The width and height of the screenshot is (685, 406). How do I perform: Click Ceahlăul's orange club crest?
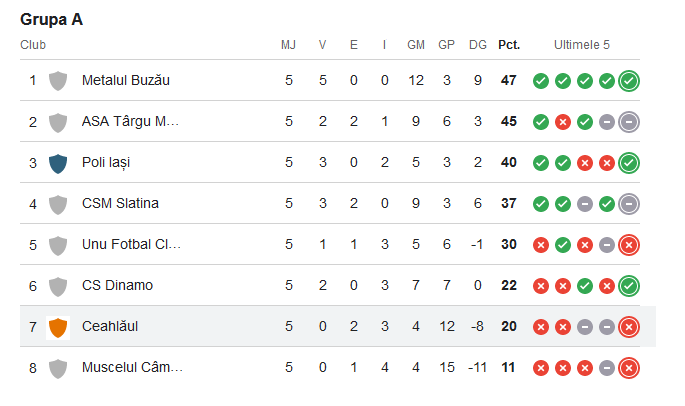(58, 327)
